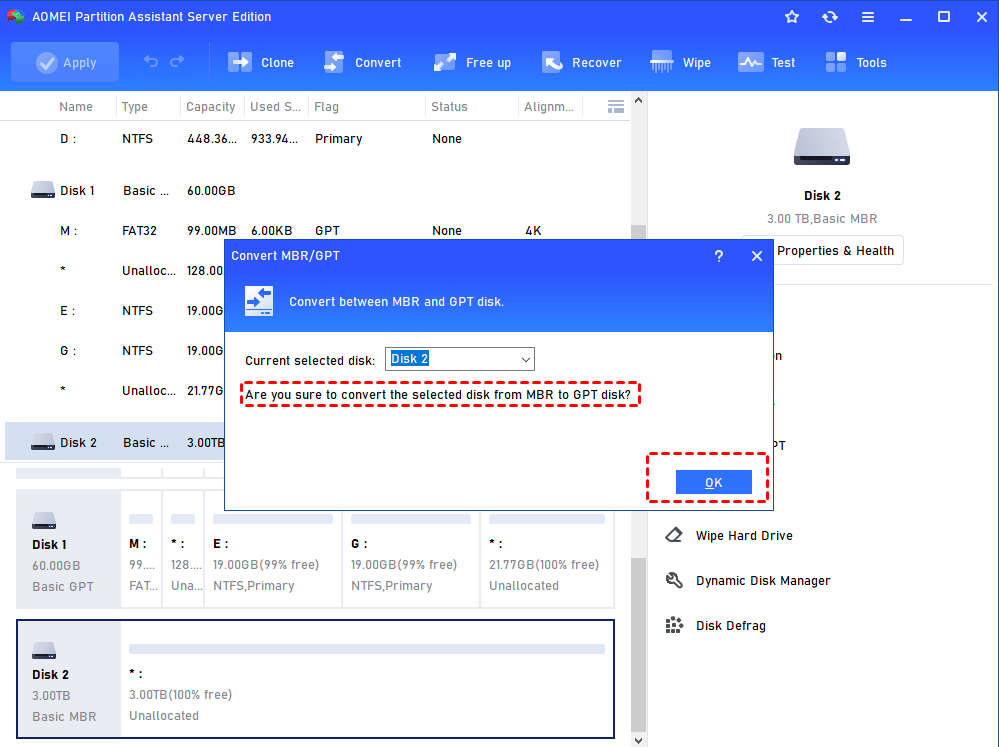Click the Disk 2 drive image in right panel

pyautogui.click(x=822, y=147)
